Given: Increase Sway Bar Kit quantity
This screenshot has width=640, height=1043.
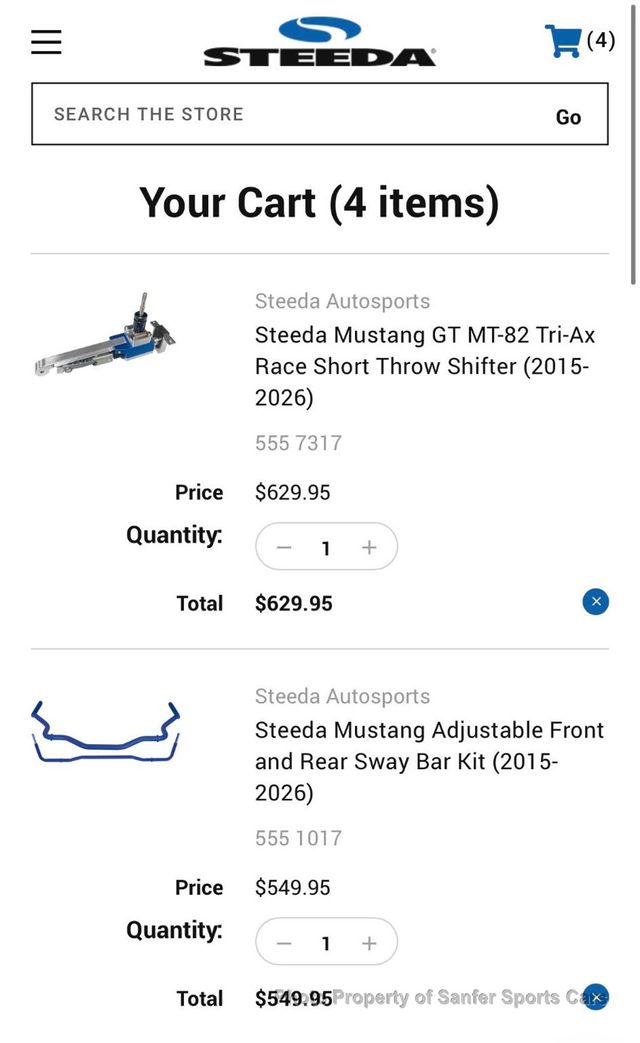Looking at the screenshot, I should (369, 943).
